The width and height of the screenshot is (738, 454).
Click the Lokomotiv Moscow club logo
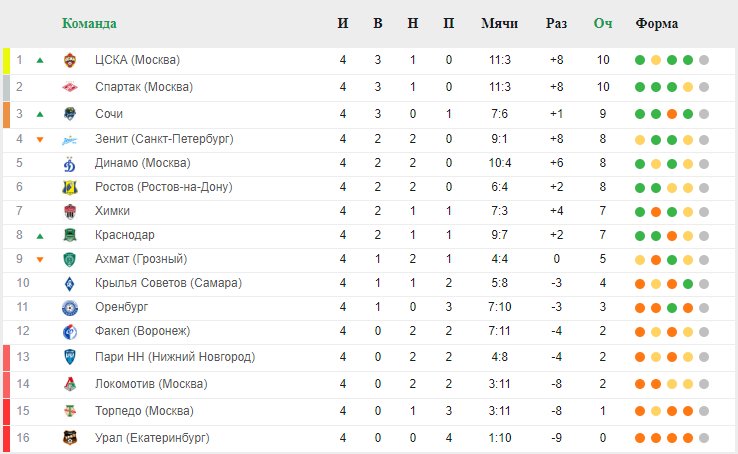coord(70,384)
